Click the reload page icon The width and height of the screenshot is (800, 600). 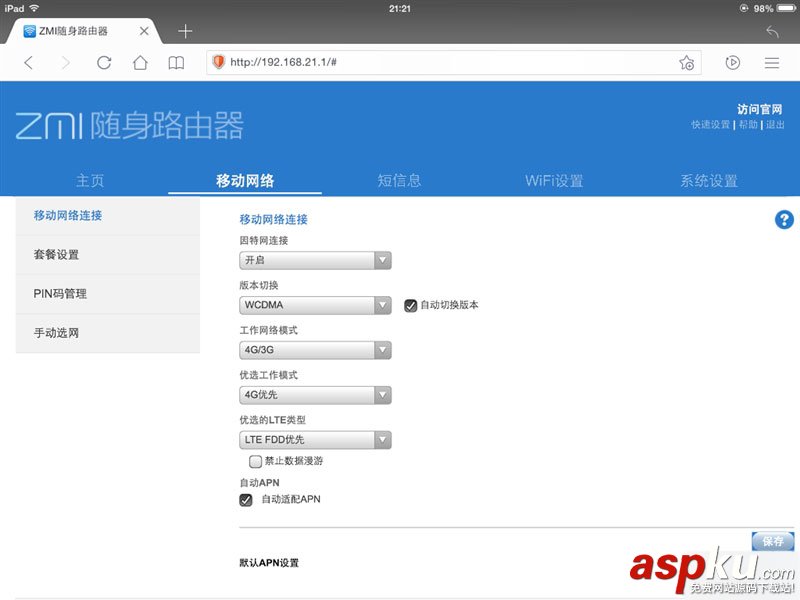click(x=104, y=62)
